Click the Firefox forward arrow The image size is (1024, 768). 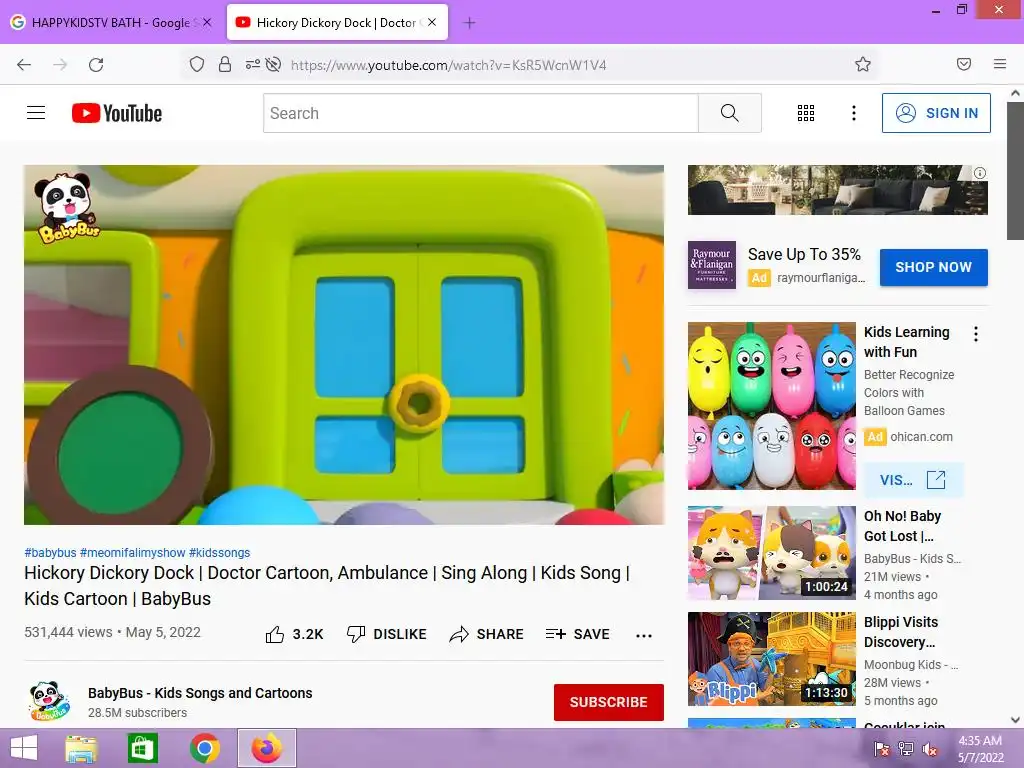click(60, 65)
